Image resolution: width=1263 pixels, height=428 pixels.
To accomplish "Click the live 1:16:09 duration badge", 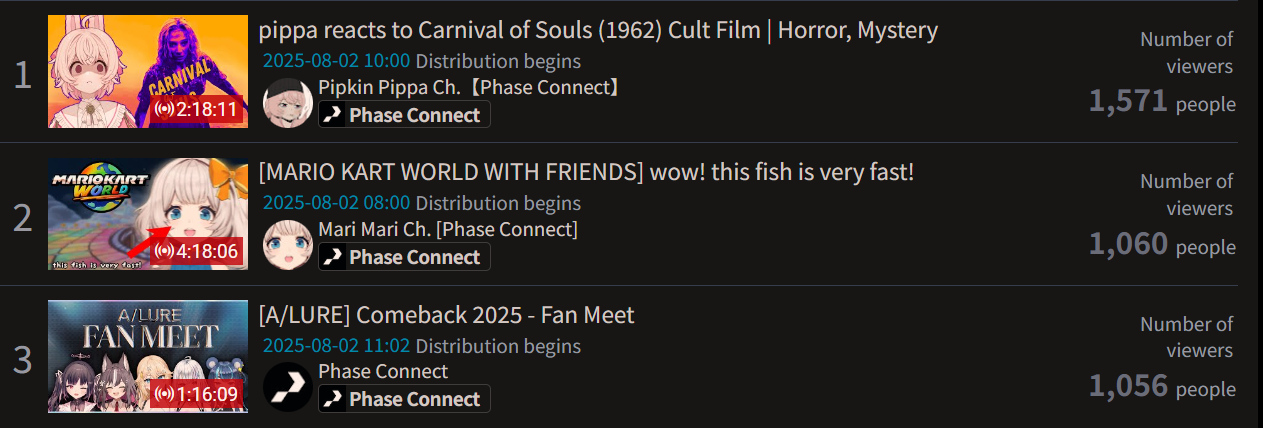I will click(x=198, y=394).
